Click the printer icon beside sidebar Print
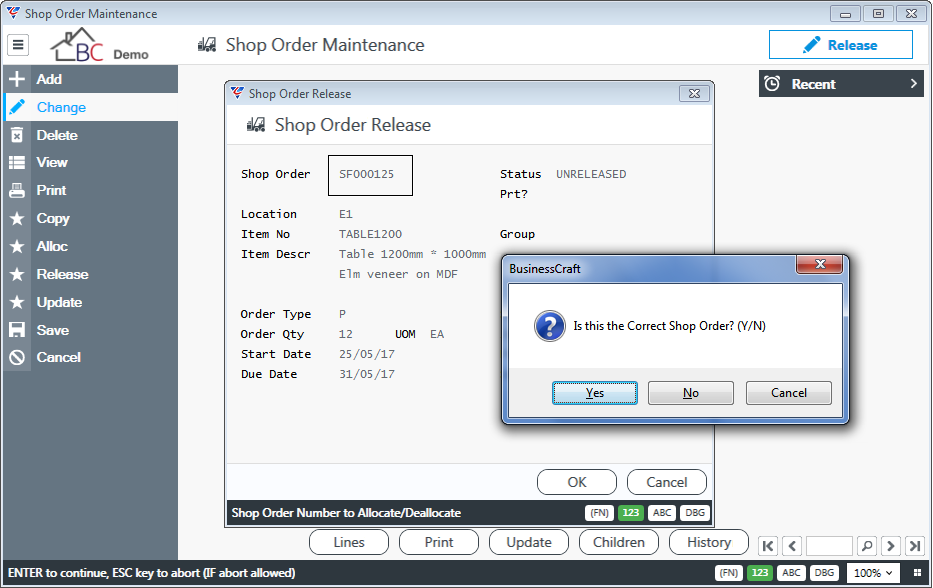 coord(17,190)
